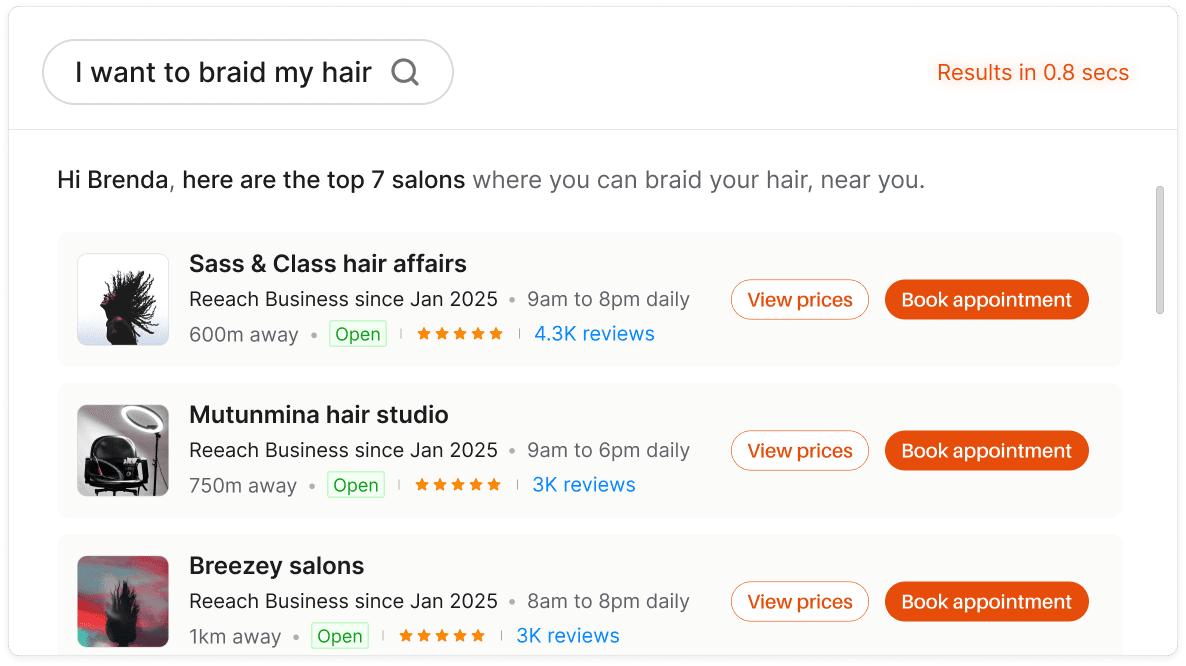Open the 4.3K reviews for Sass & Class
1186x666 pixels.
pyautogui.click(x=594, y=334)
